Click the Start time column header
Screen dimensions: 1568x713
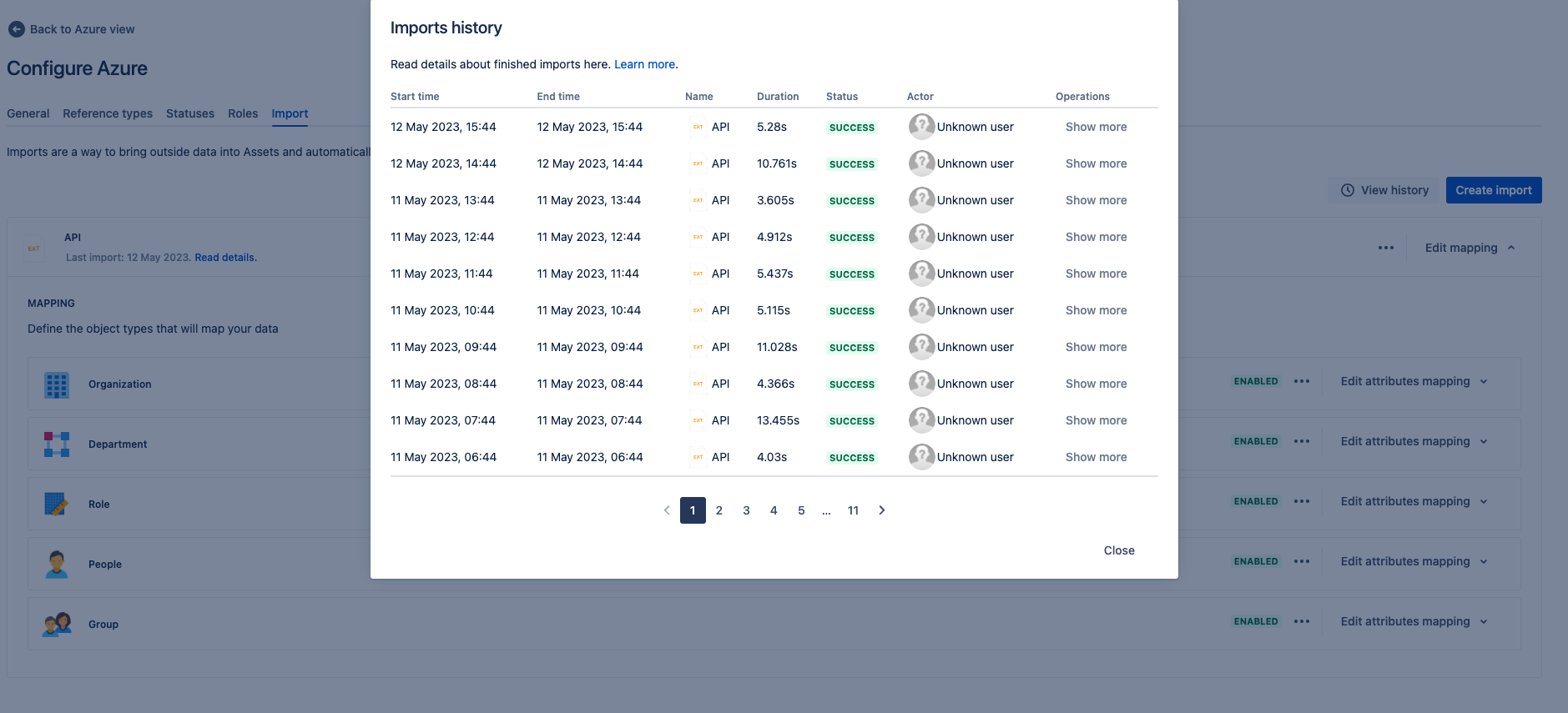pyautogui.click(x=415, y=97)
